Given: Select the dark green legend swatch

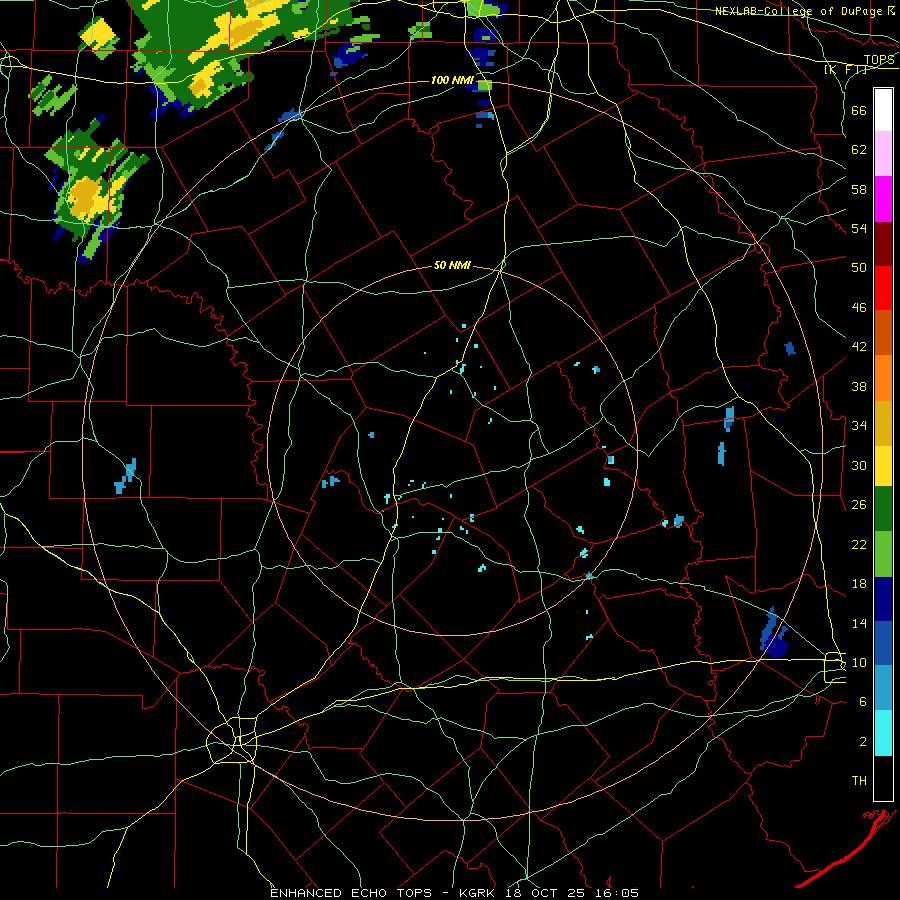Looking at the screenshot, I should pos(883,509).
